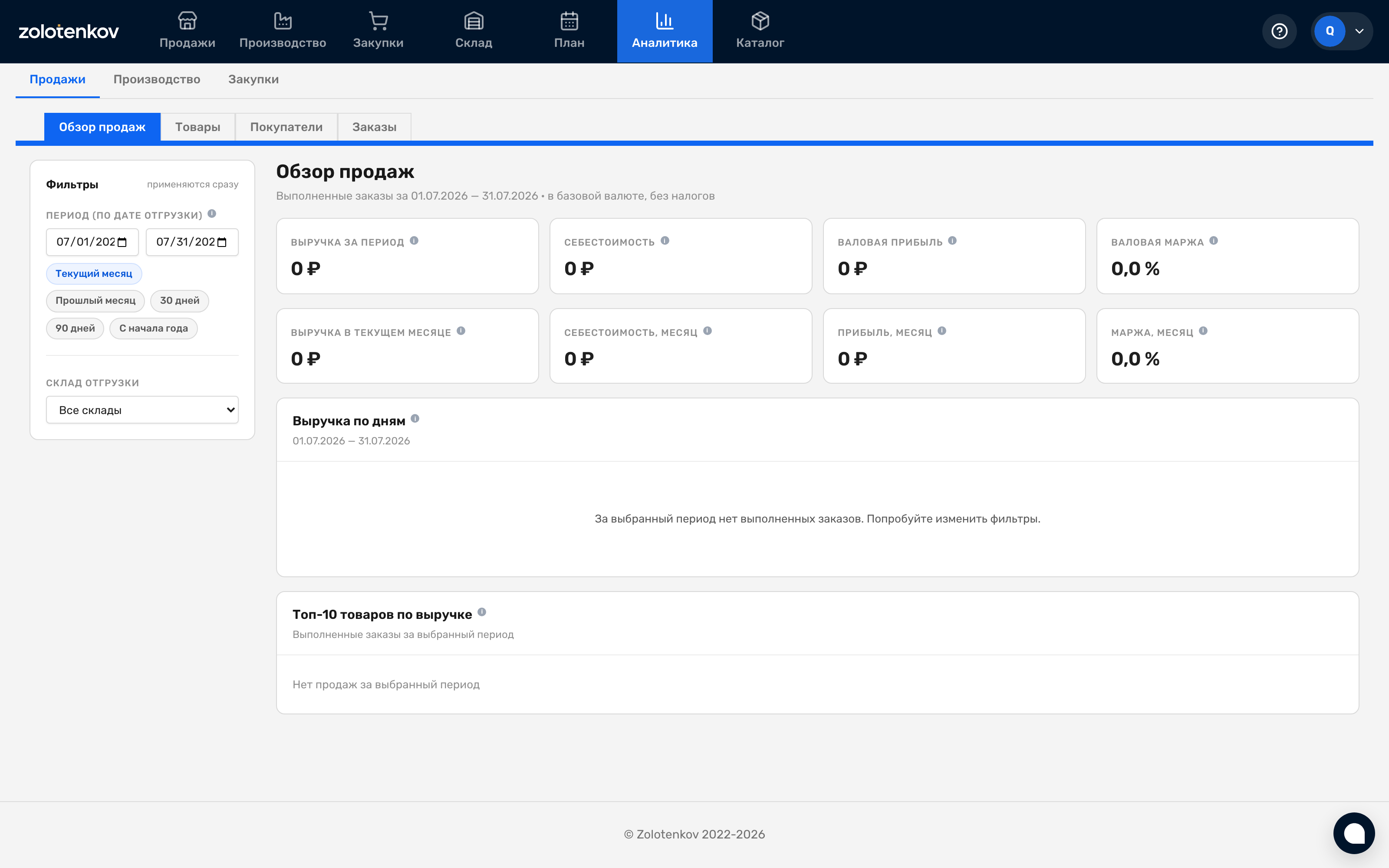Select the Обзор продаж tab

[102, 127]
